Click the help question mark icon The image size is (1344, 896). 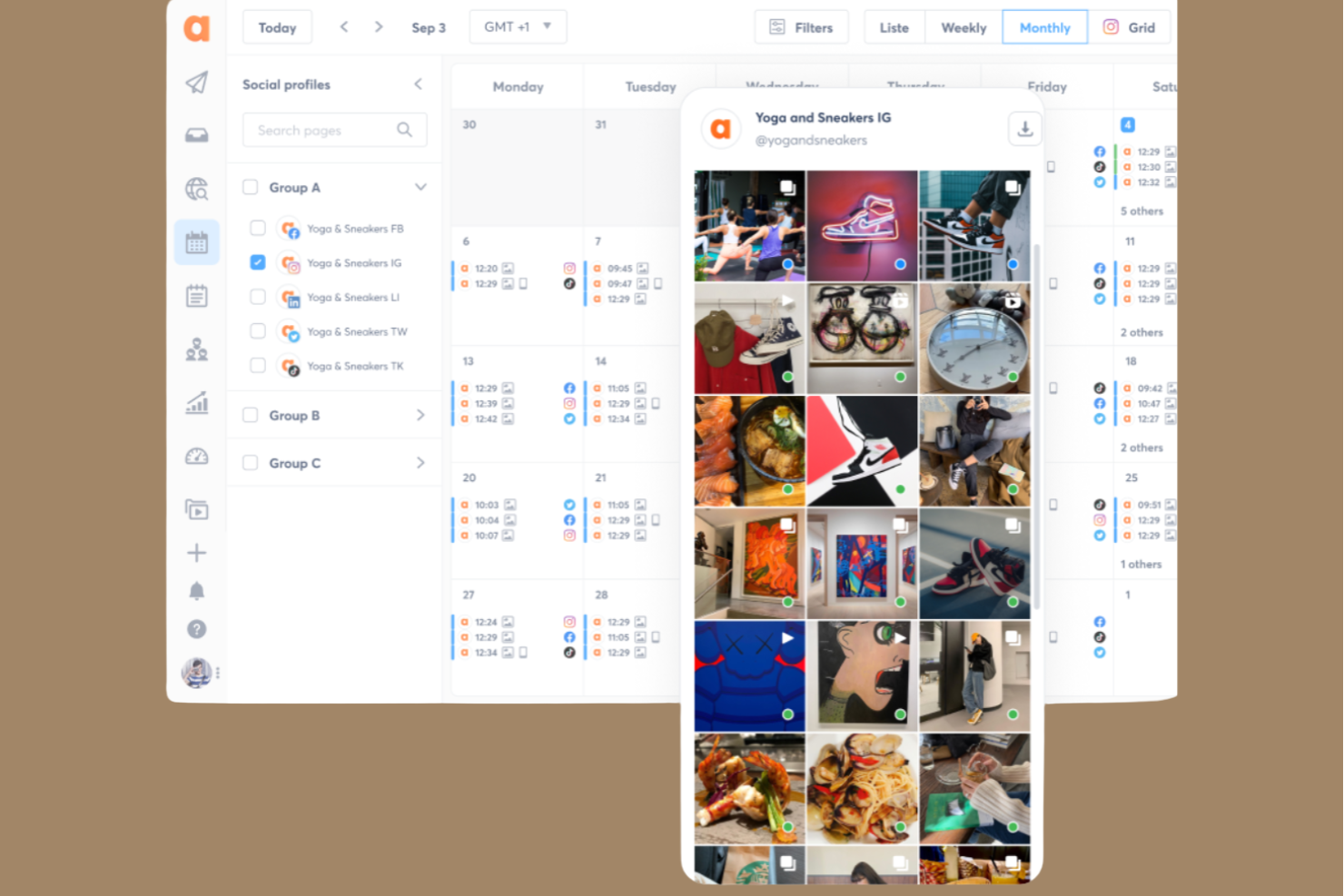196,628
